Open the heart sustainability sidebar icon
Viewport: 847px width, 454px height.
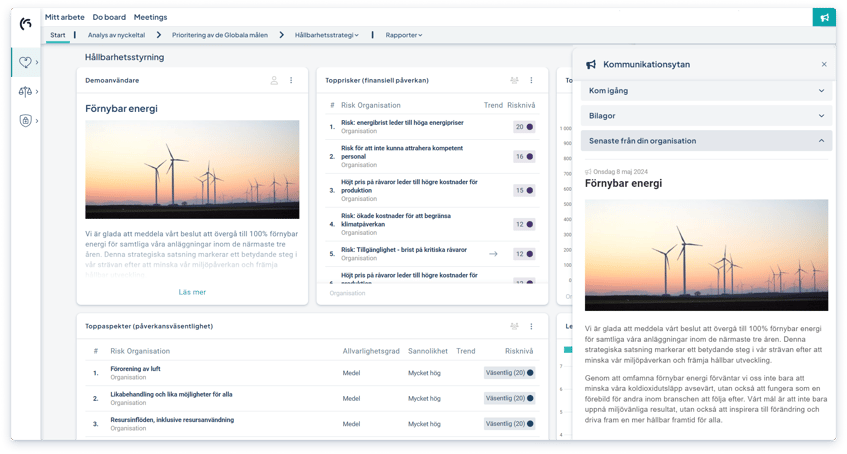[25, 62]
